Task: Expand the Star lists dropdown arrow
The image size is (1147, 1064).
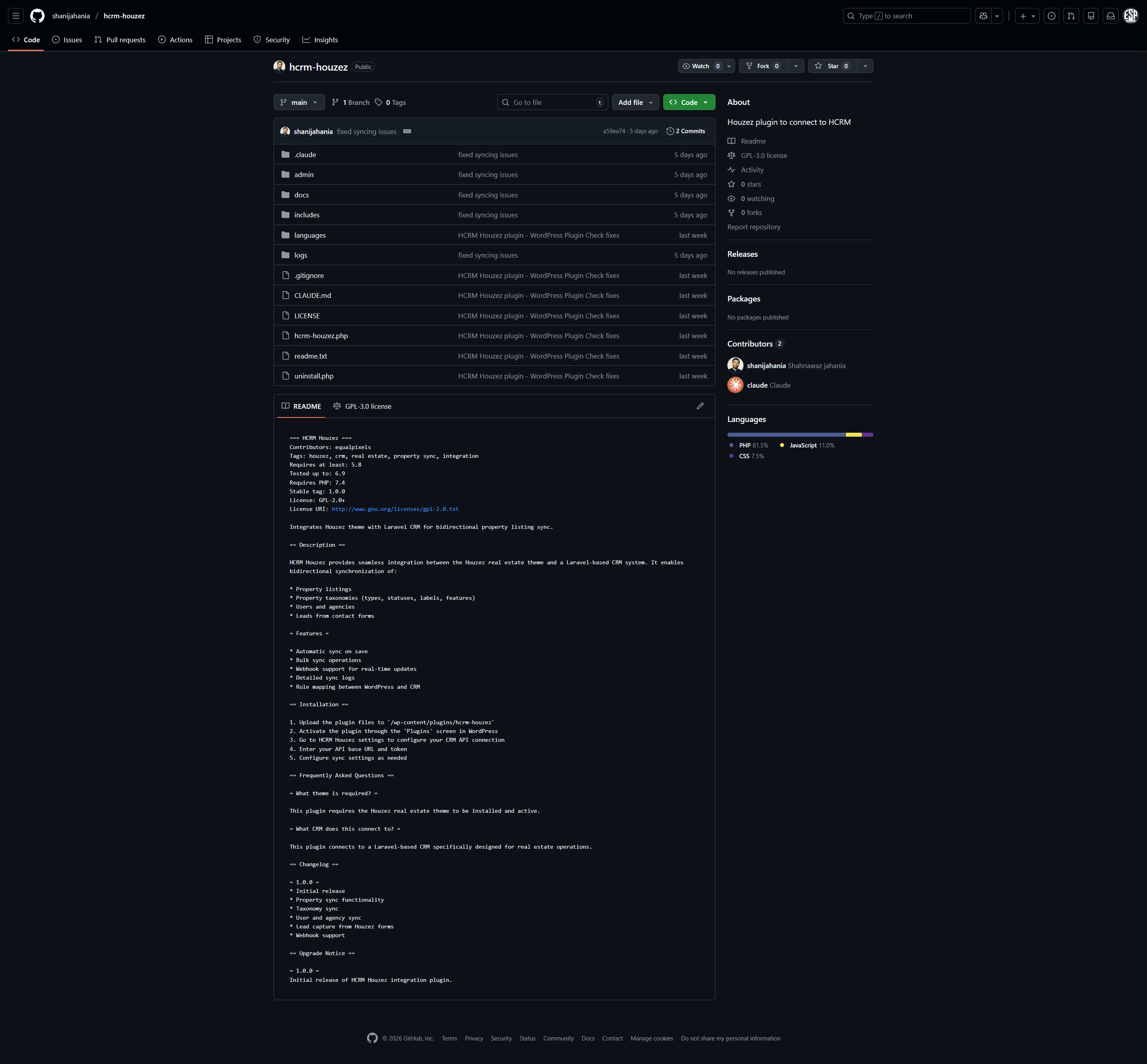Action: pos(865,66)
